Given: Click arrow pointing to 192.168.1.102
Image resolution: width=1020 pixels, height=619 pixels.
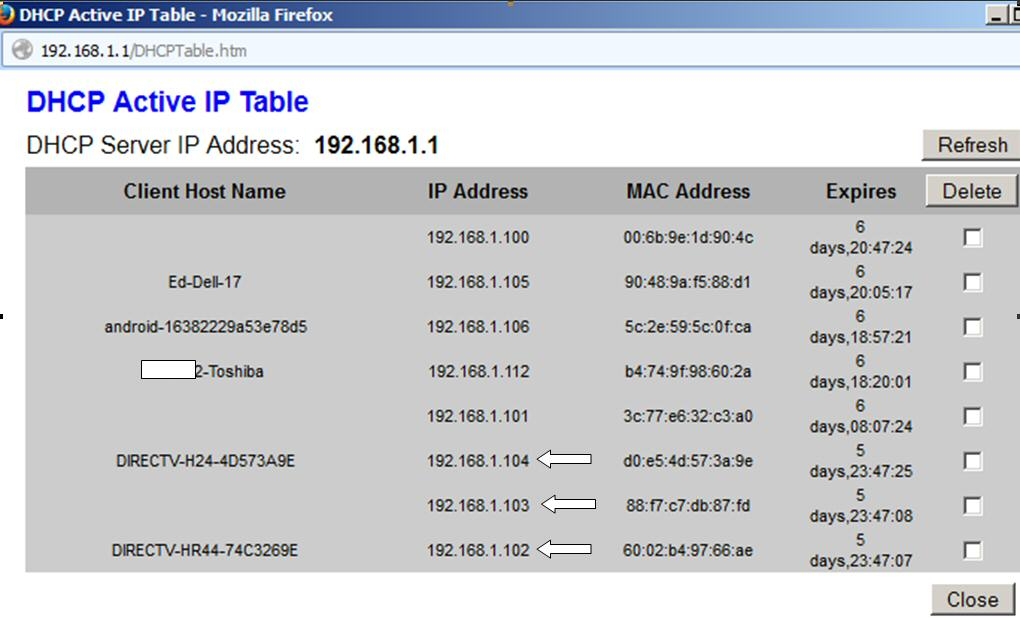Looking at the screenshot, I should 564,549.
